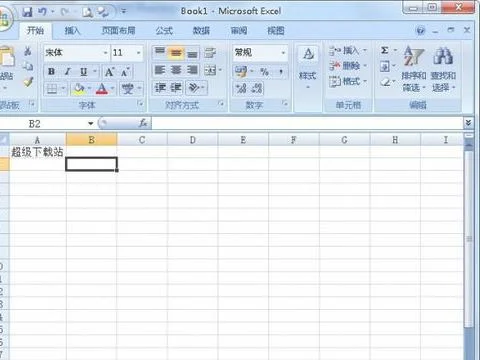Viewport: 480px width, 360px height.
Task: Center text horizontally
Action: click(176, 70)
